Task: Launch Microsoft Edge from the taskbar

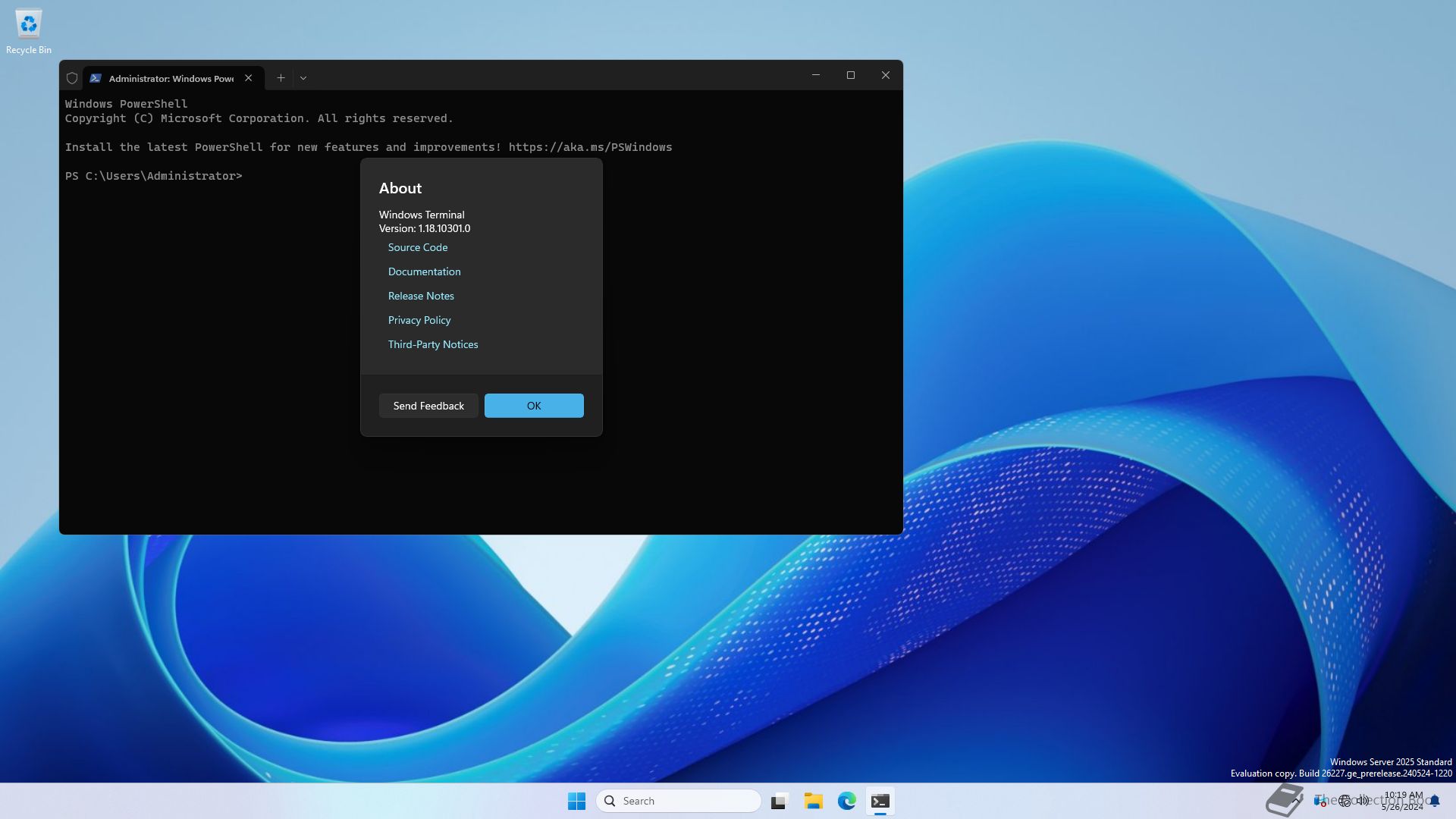Action: point(846,801)
